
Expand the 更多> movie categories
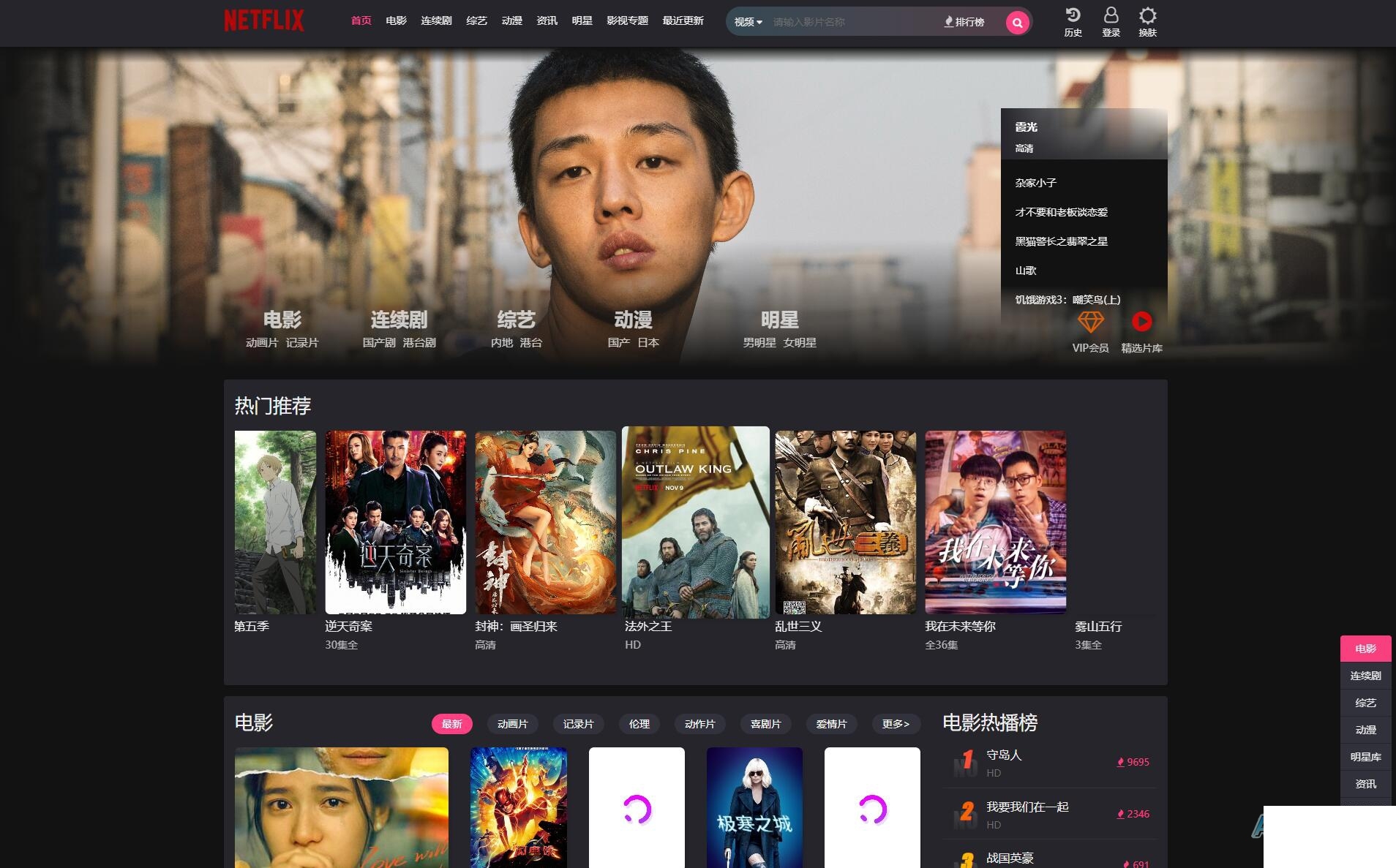tap(896, 724)
